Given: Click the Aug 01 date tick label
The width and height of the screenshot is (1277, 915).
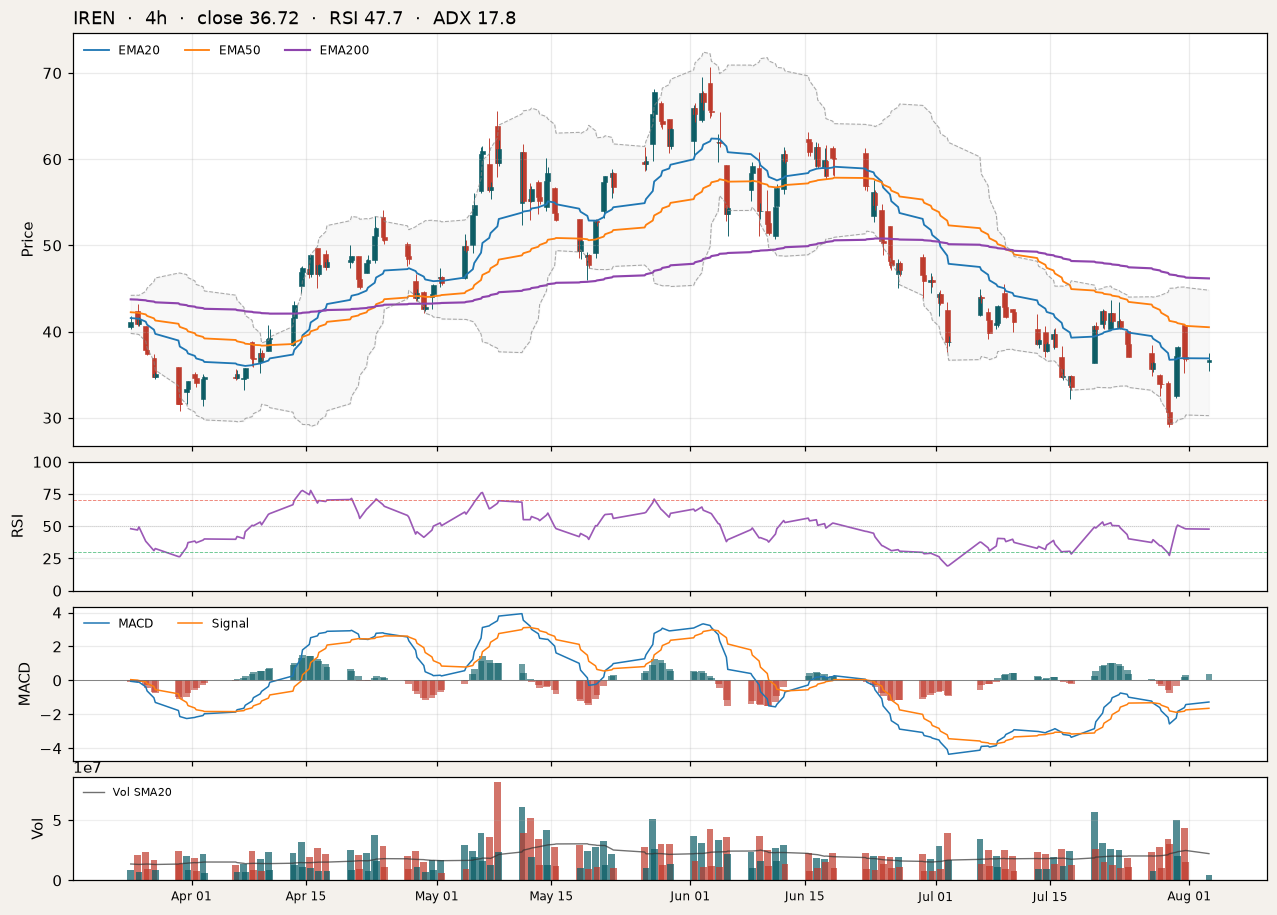Looking at the screenshot, I should (1189, 896).
